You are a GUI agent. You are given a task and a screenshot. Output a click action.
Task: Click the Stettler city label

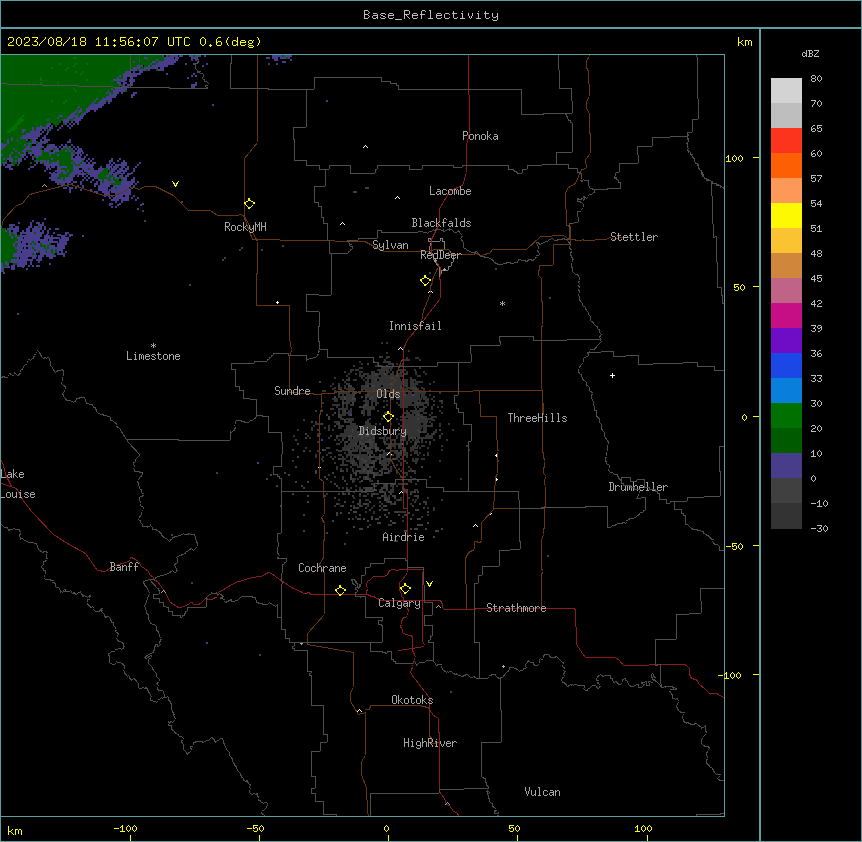tap(634, 237)
